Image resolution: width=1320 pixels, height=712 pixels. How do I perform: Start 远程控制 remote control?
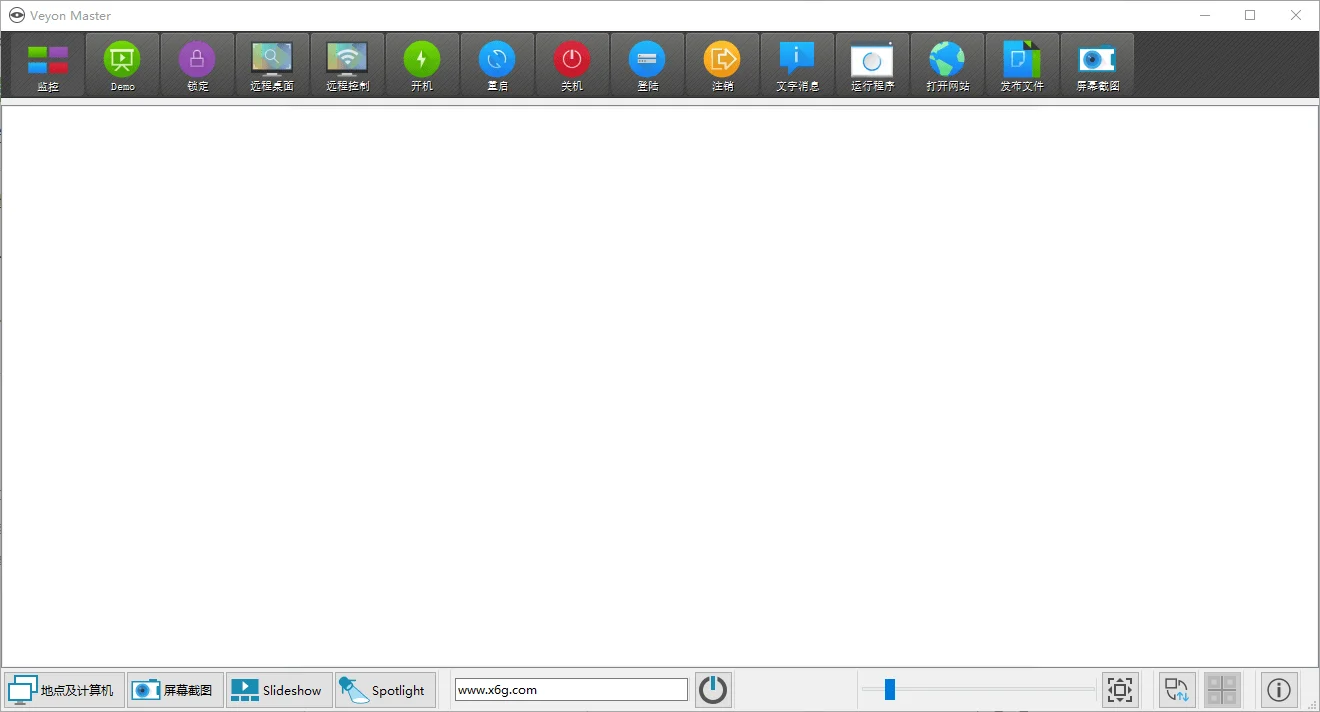(x=347, y=63)
